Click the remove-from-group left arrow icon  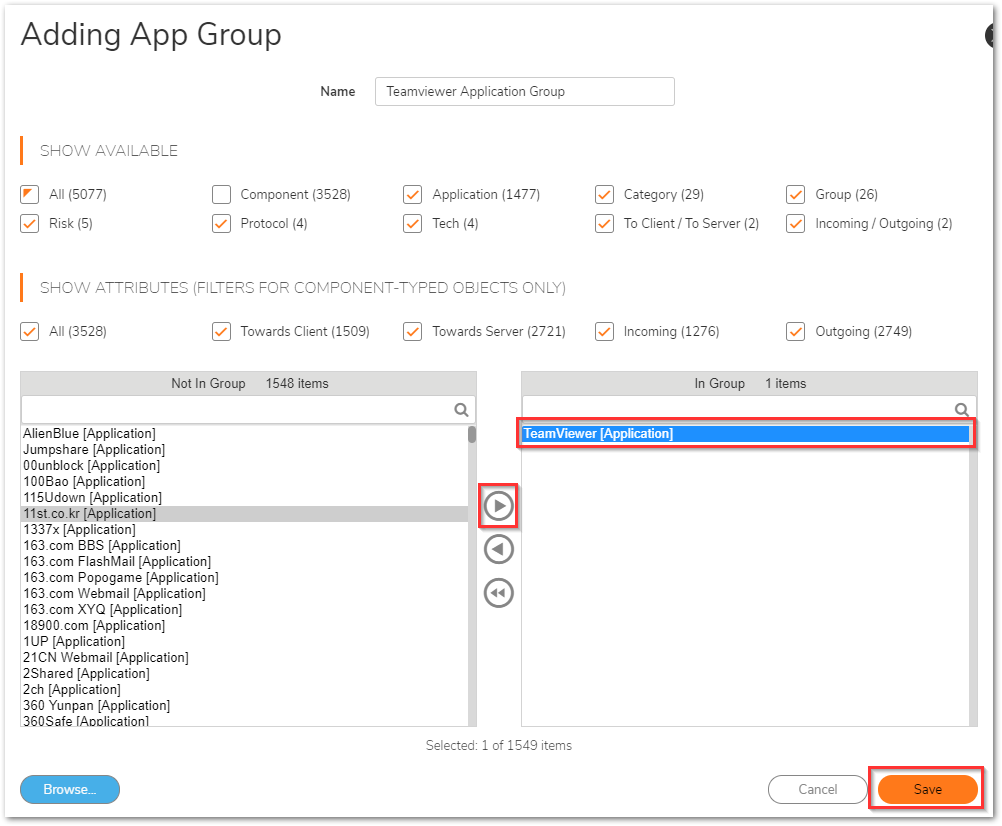point(499,549)
